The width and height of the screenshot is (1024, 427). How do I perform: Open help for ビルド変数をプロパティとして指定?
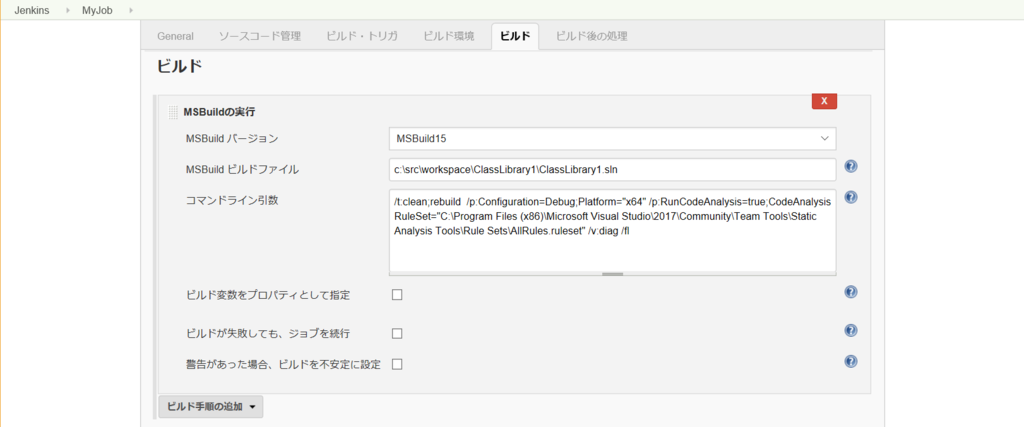tap(850, 292)
